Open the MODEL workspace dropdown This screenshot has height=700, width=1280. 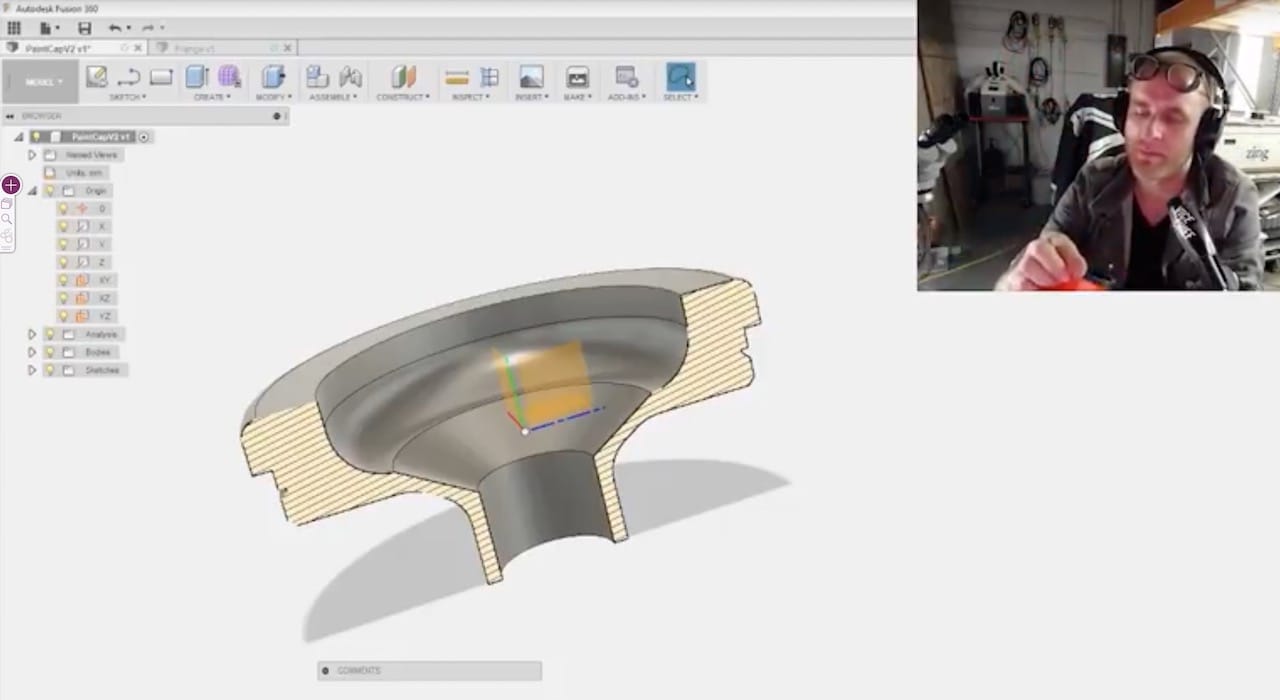(42, 82)
